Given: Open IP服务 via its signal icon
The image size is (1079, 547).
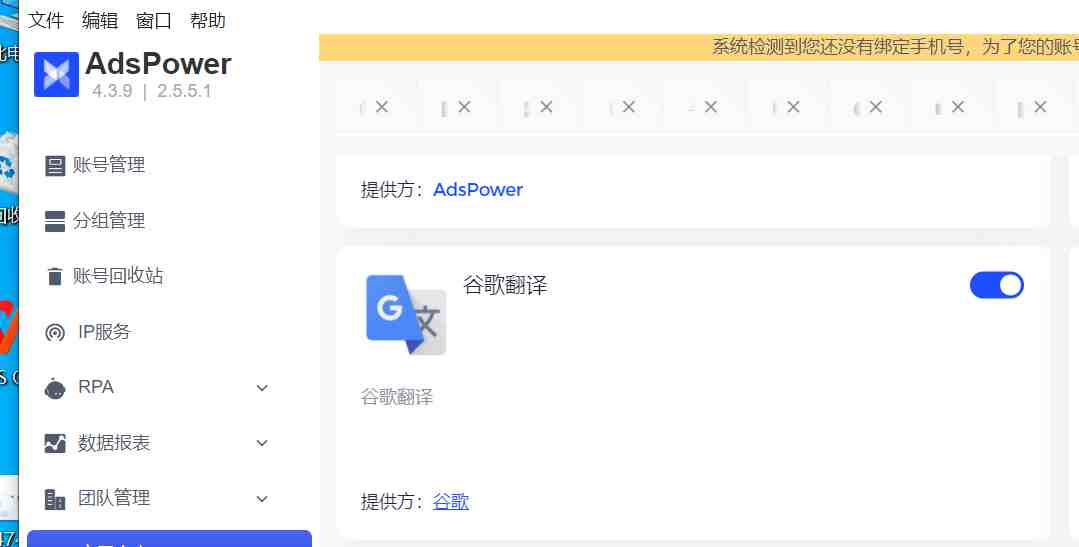Looking at the screenshot, I should point(55,332).
